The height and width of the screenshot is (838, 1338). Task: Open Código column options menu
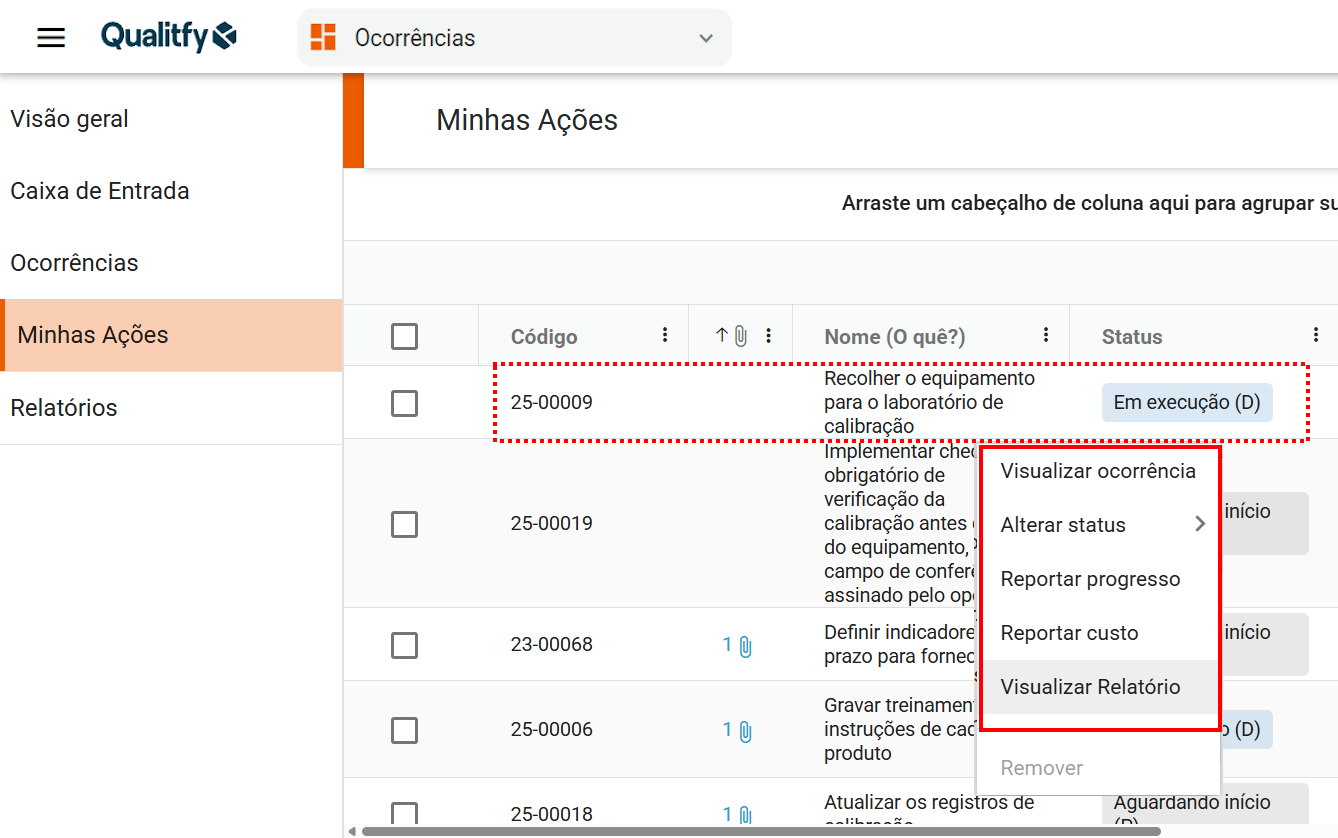pos(665,335)
